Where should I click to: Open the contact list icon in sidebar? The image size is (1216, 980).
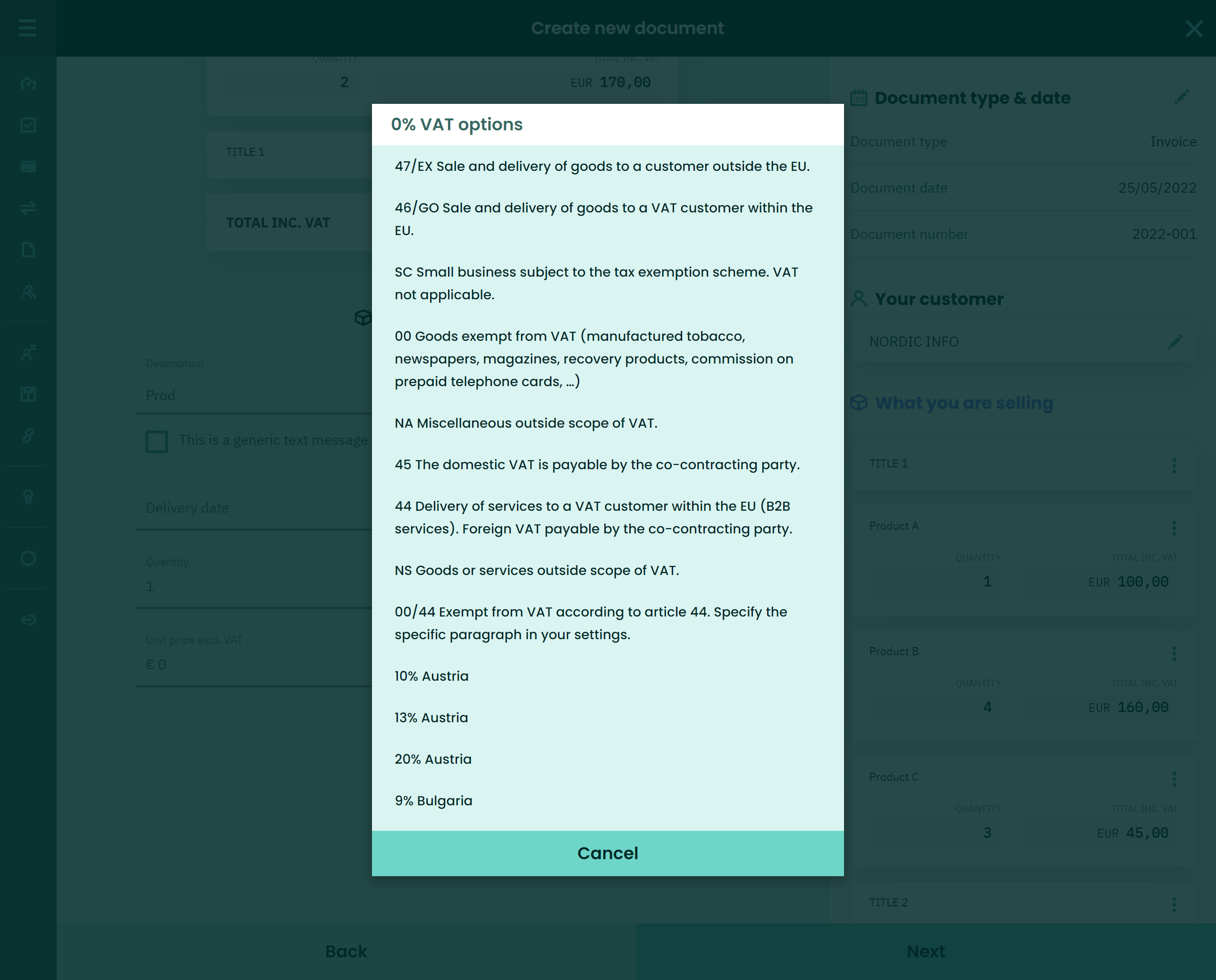[28, 353]
